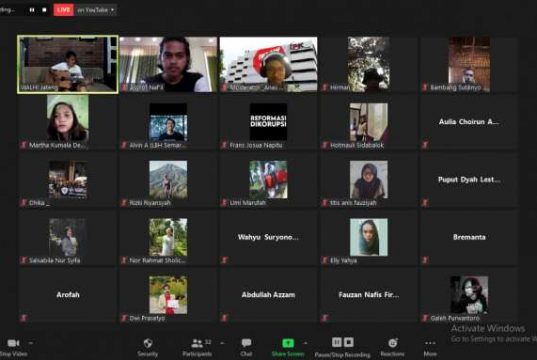Screen dimensions: 537x360
Task: Click the muted mic icon beside Dhika
Action: (23, 202)
